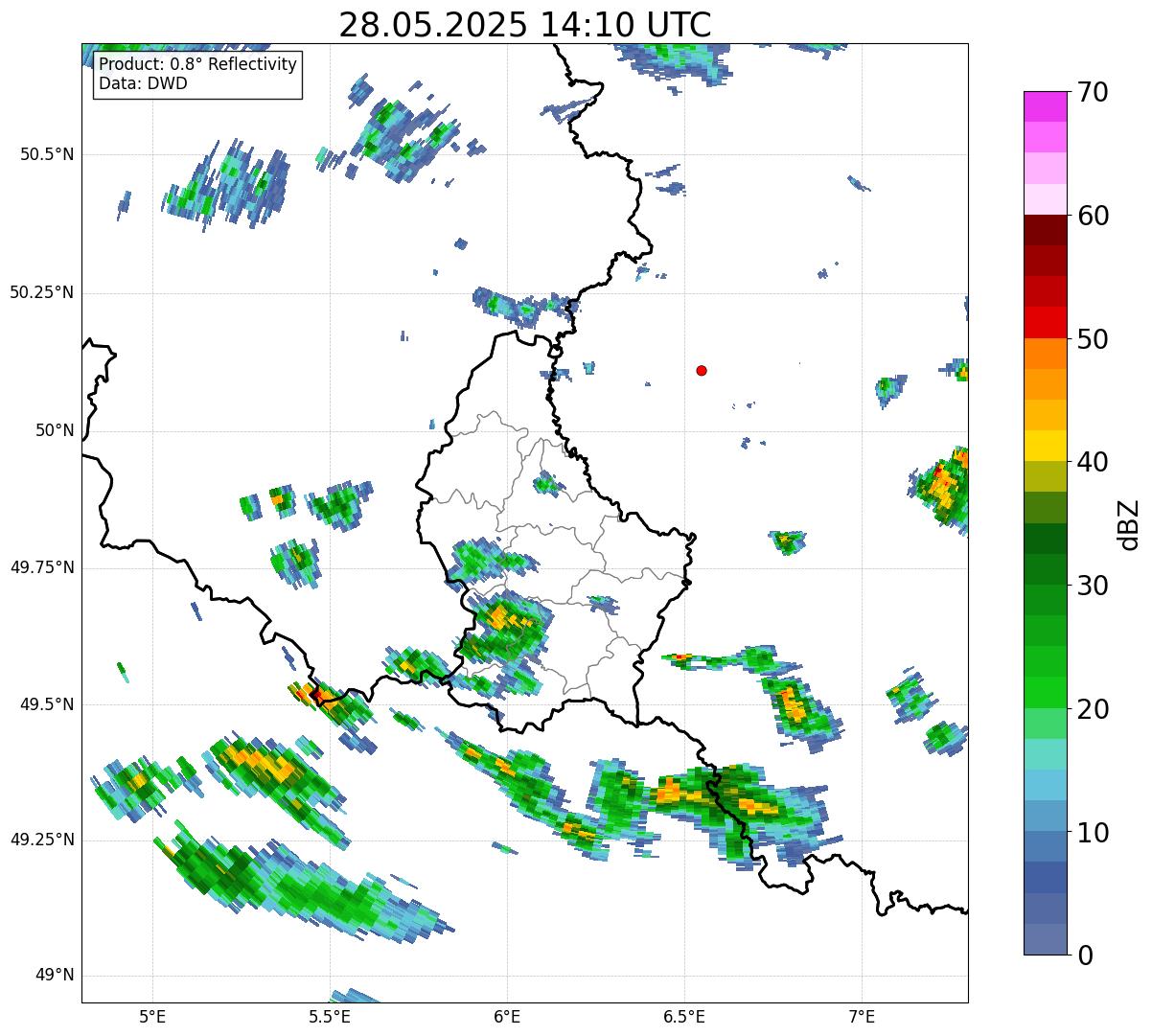
Task: Click the longitude label '7°E'
Action: click(862, 1016)
